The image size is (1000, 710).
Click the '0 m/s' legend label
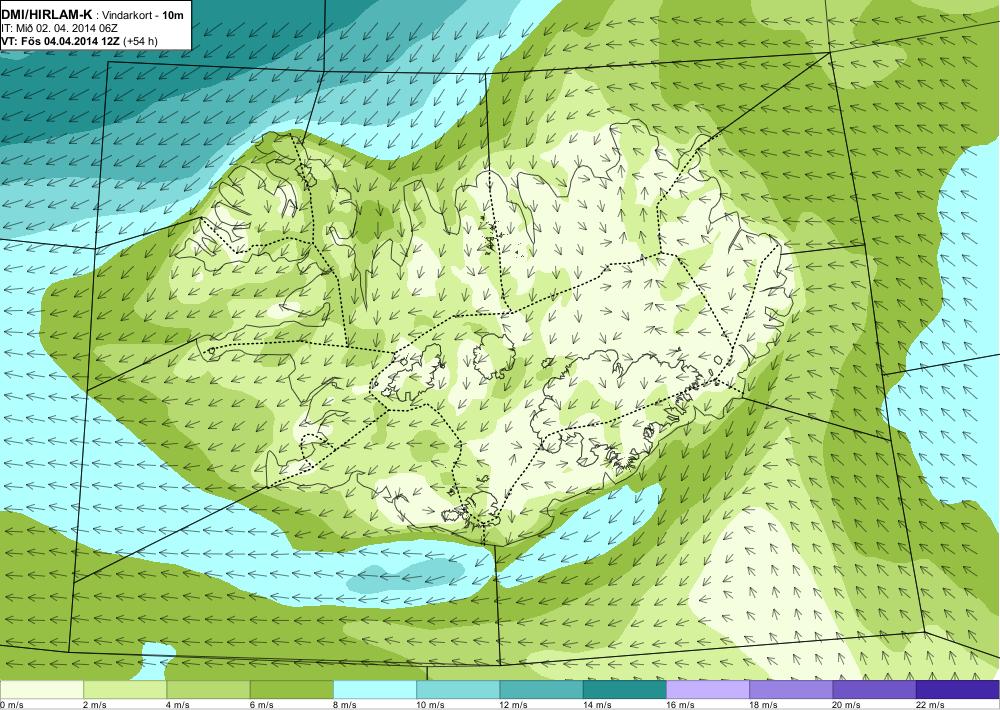(x=12, y=705)
